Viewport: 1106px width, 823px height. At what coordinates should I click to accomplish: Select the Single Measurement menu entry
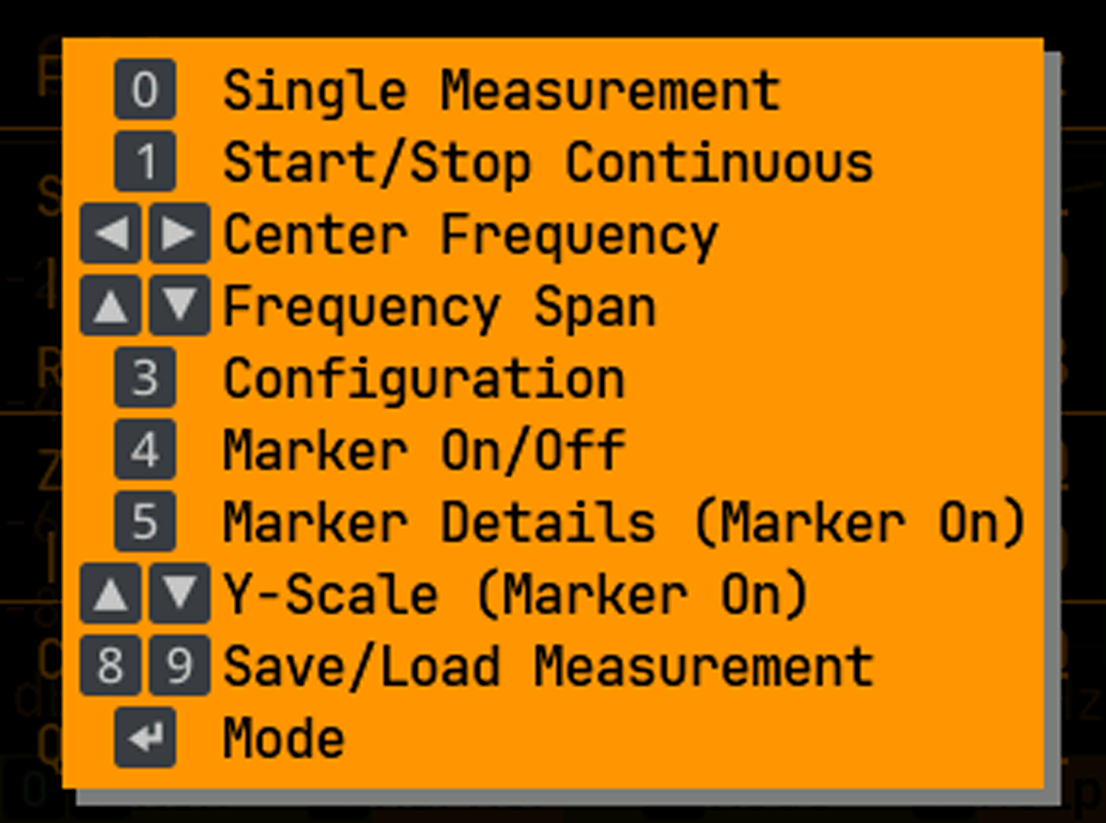coord(500,91)
